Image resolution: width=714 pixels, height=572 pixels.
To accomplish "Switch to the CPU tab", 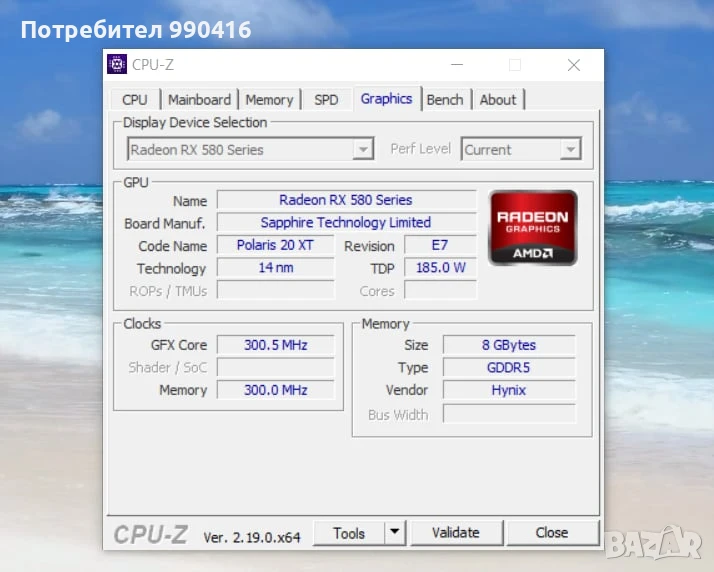I will tap(135, 99).
